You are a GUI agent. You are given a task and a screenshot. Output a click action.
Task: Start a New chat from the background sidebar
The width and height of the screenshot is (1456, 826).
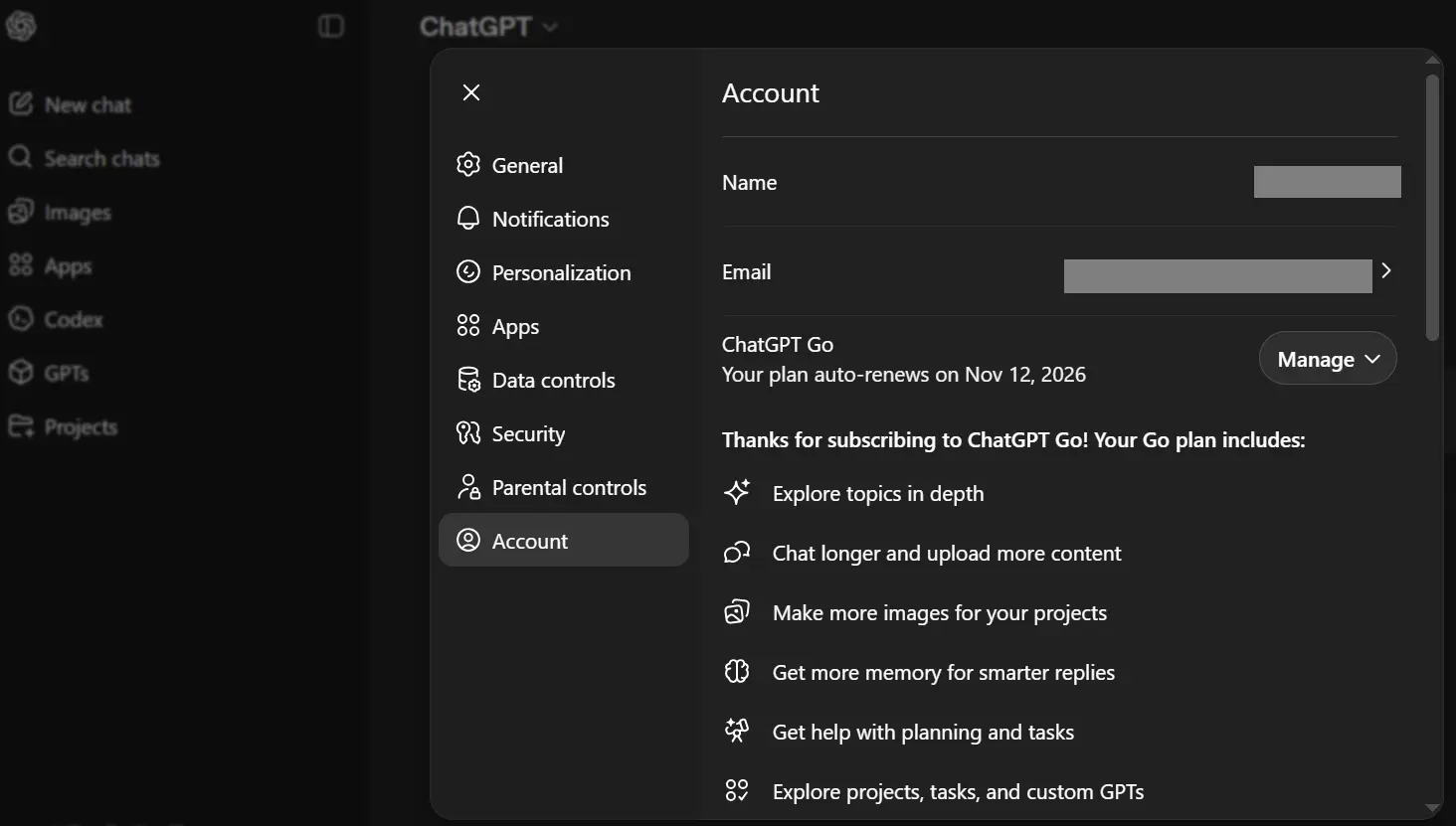coord(70,104)
